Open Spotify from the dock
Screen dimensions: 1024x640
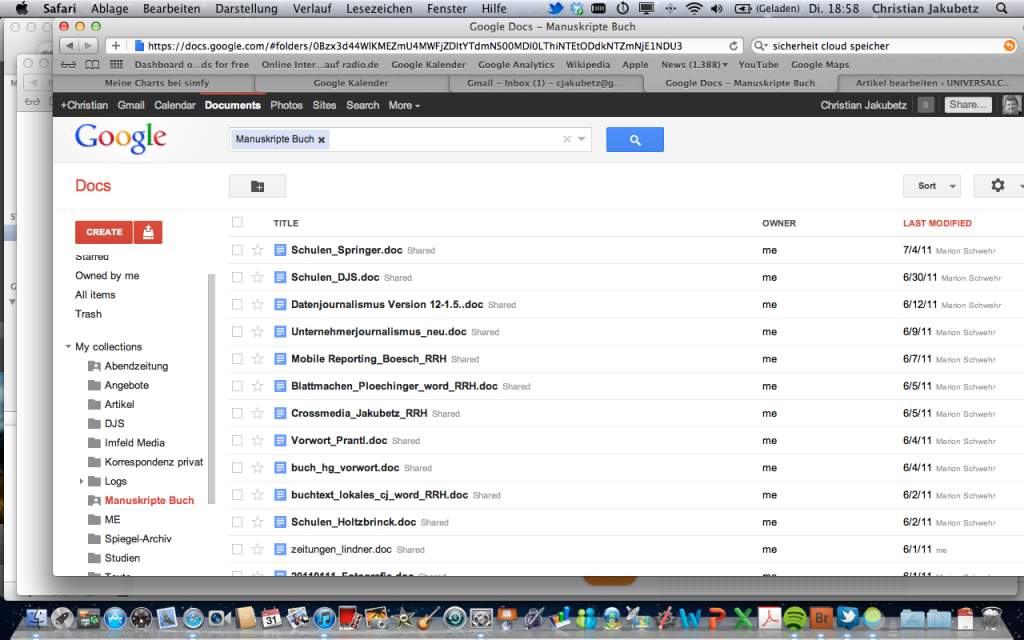click(x=795, y=618)
